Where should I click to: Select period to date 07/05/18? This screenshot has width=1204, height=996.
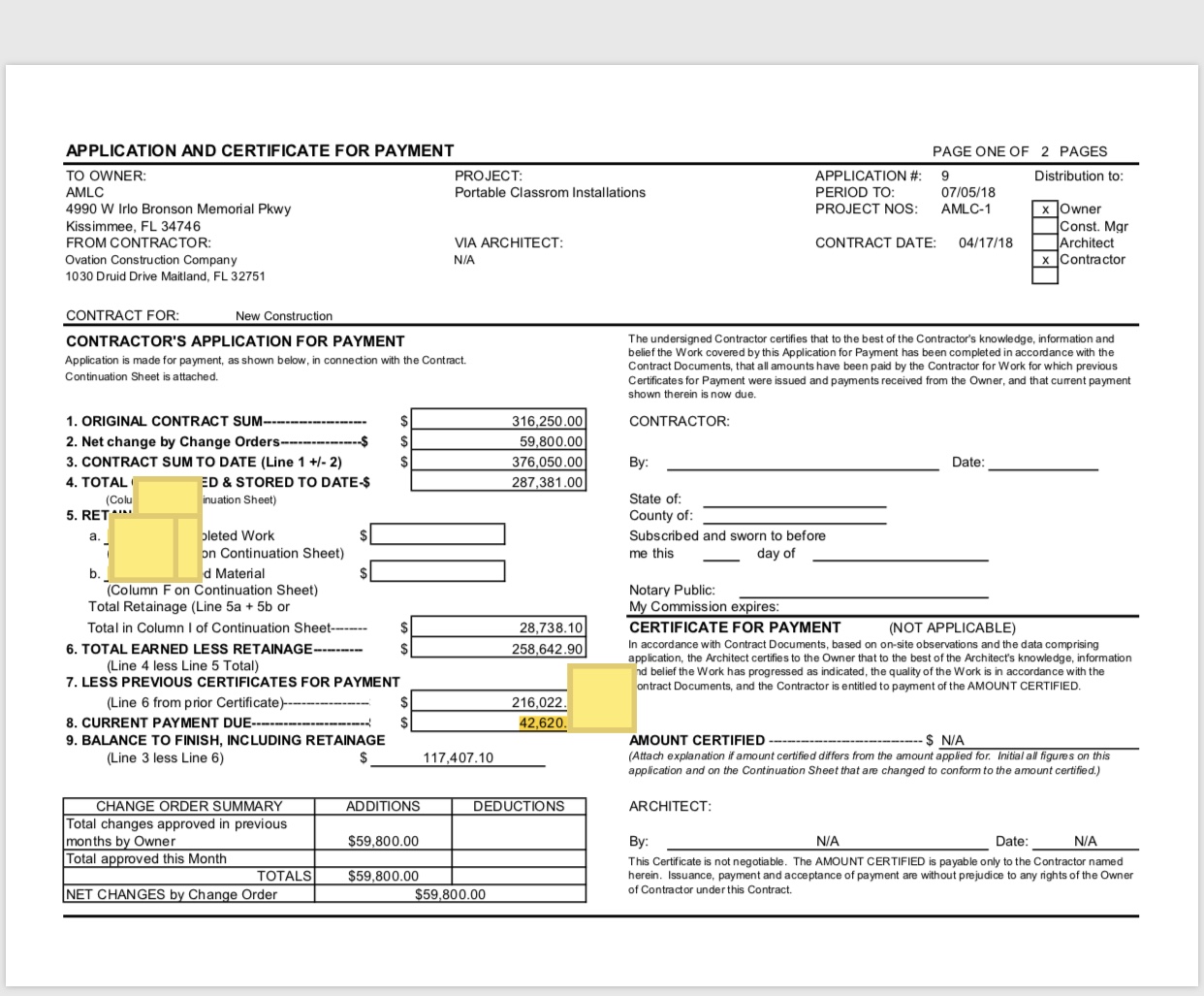pyautogui.click(x=968, y=192)
